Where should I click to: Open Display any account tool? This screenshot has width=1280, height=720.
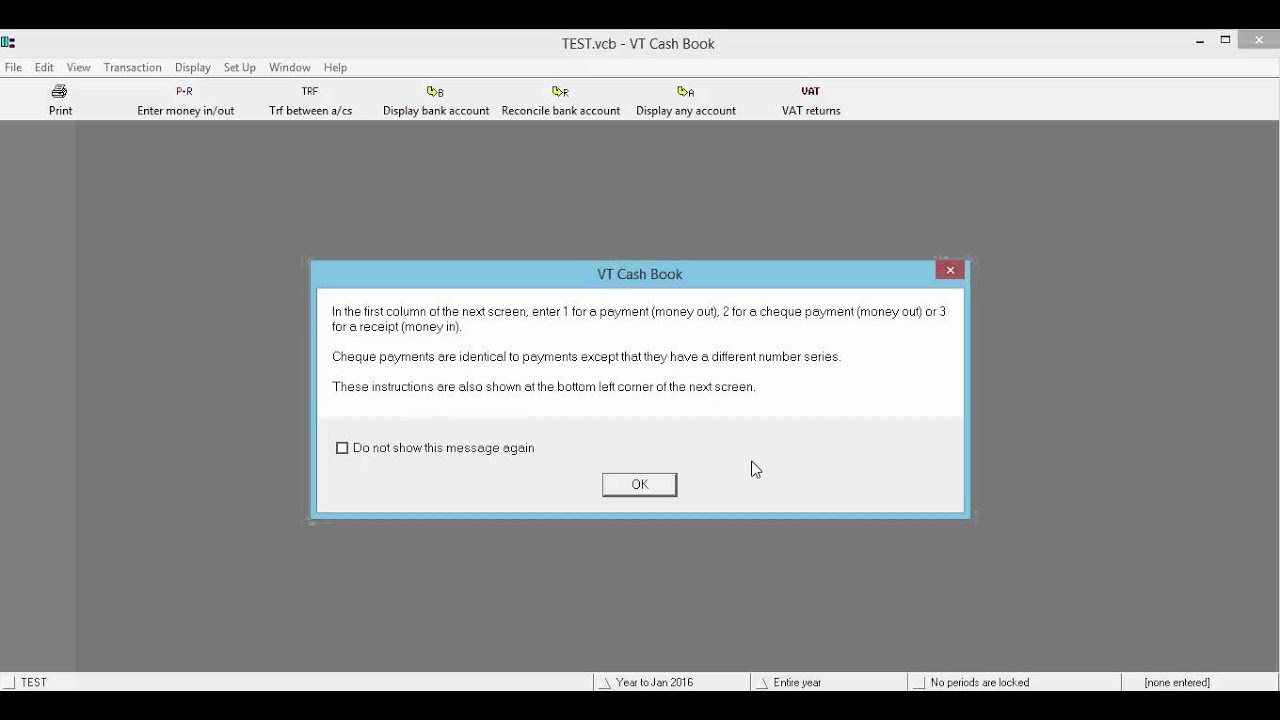click(x=686, y=100)
